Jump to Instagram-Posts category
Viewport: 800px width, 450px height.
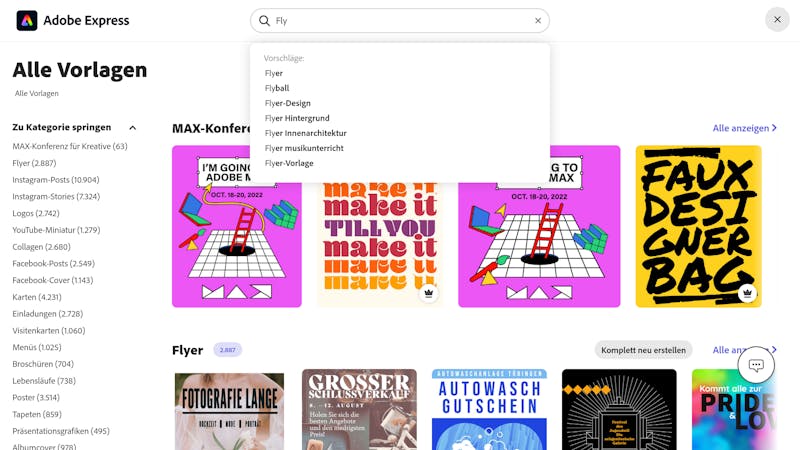pyautogui.click(x=56, y=180)
